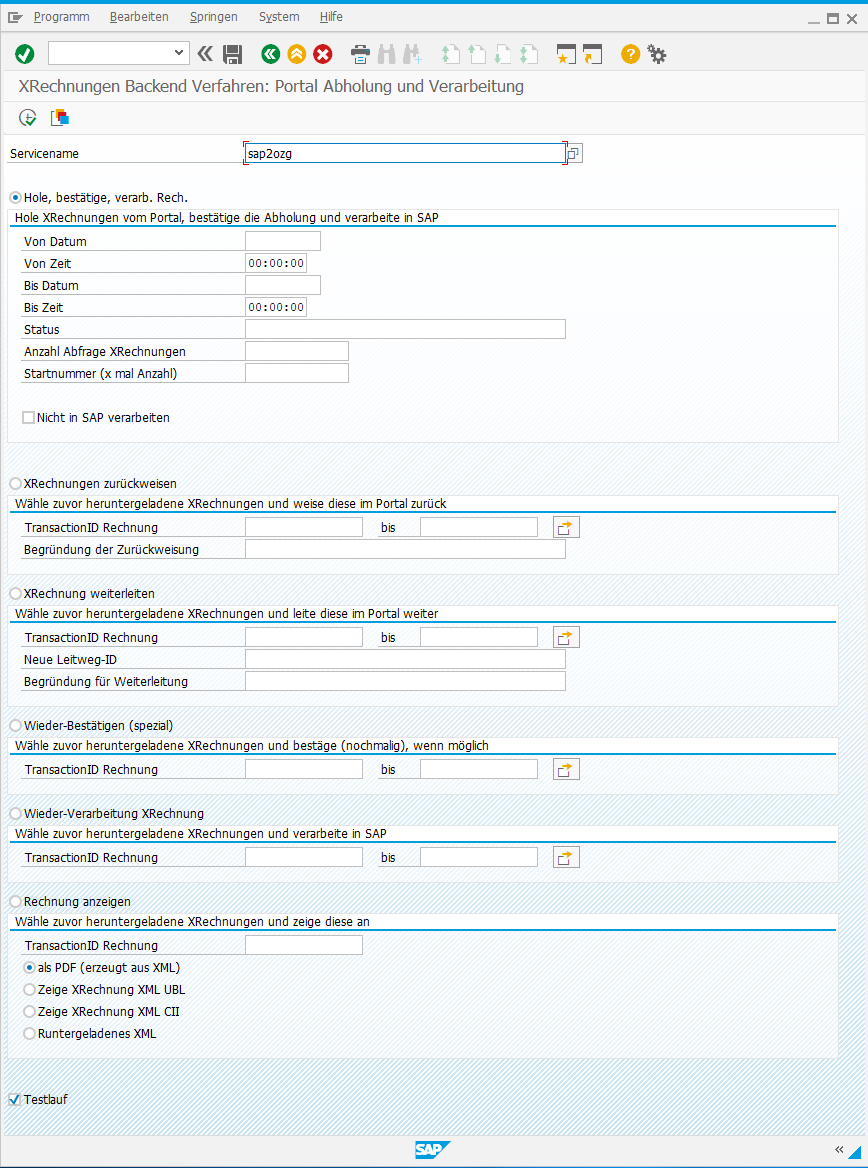Click the green Back arrow icon

[x=270, y=54]
